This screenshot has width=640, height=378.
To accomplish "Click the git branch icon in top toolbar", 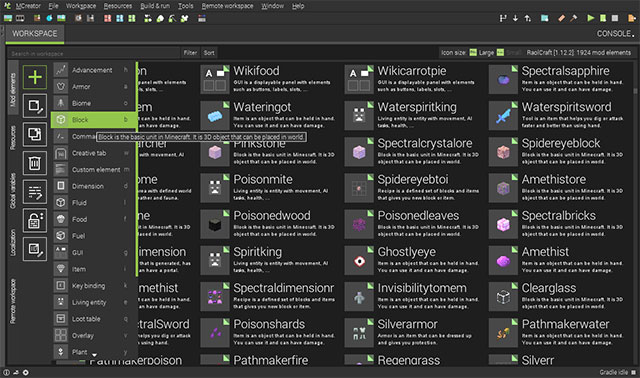I will 503,18.
